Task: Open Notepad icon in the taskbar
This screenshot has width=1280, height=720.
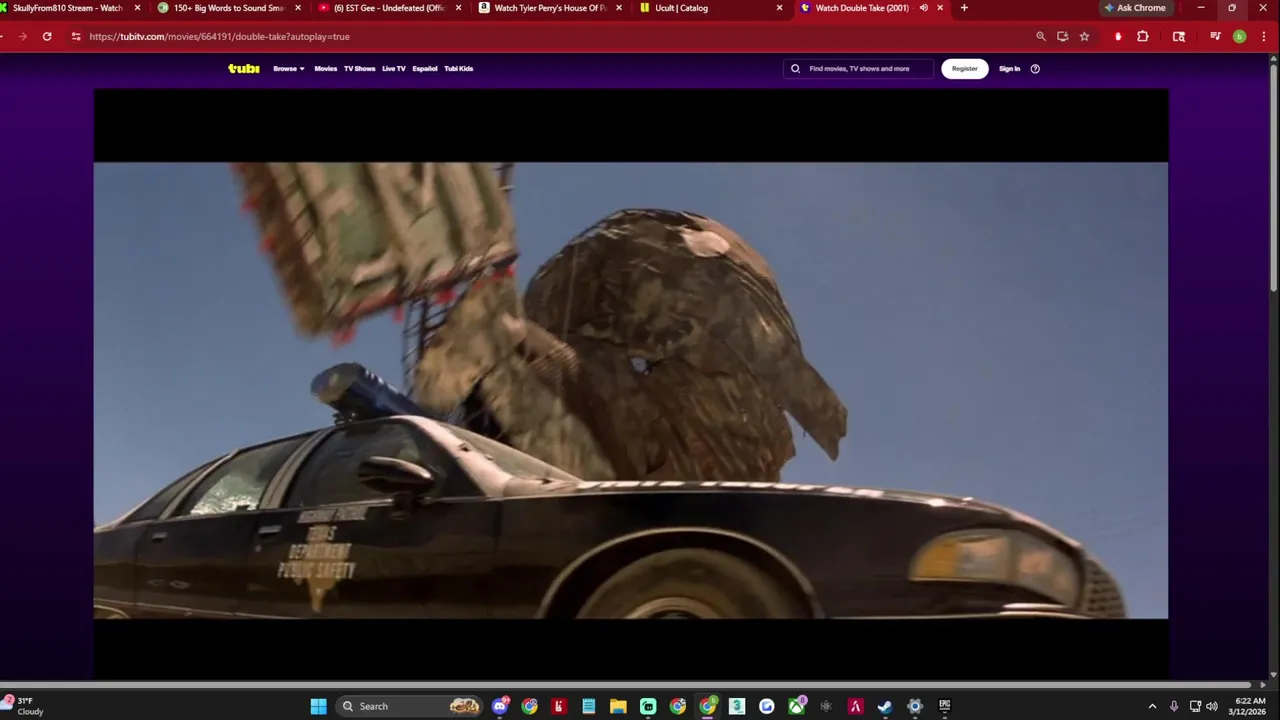Action: (x=589, y=706)
